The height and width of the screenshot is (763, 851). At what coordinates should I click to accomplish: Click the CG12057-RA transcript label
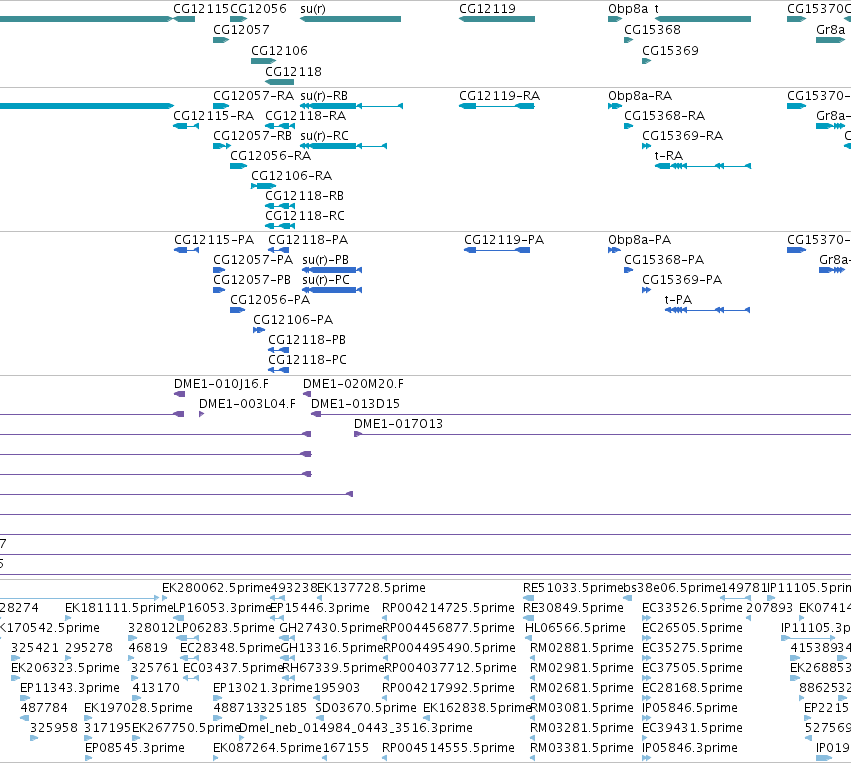(x=253, y=96)
